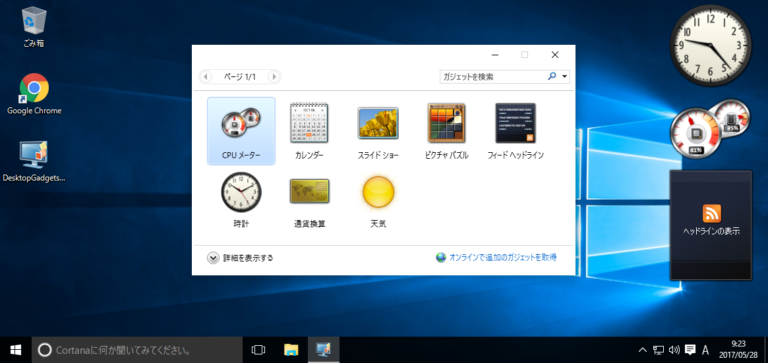Viewport: 768px width, 363px height.
Task: Open File Explorer from the taskbar
Action: [291, 350]
